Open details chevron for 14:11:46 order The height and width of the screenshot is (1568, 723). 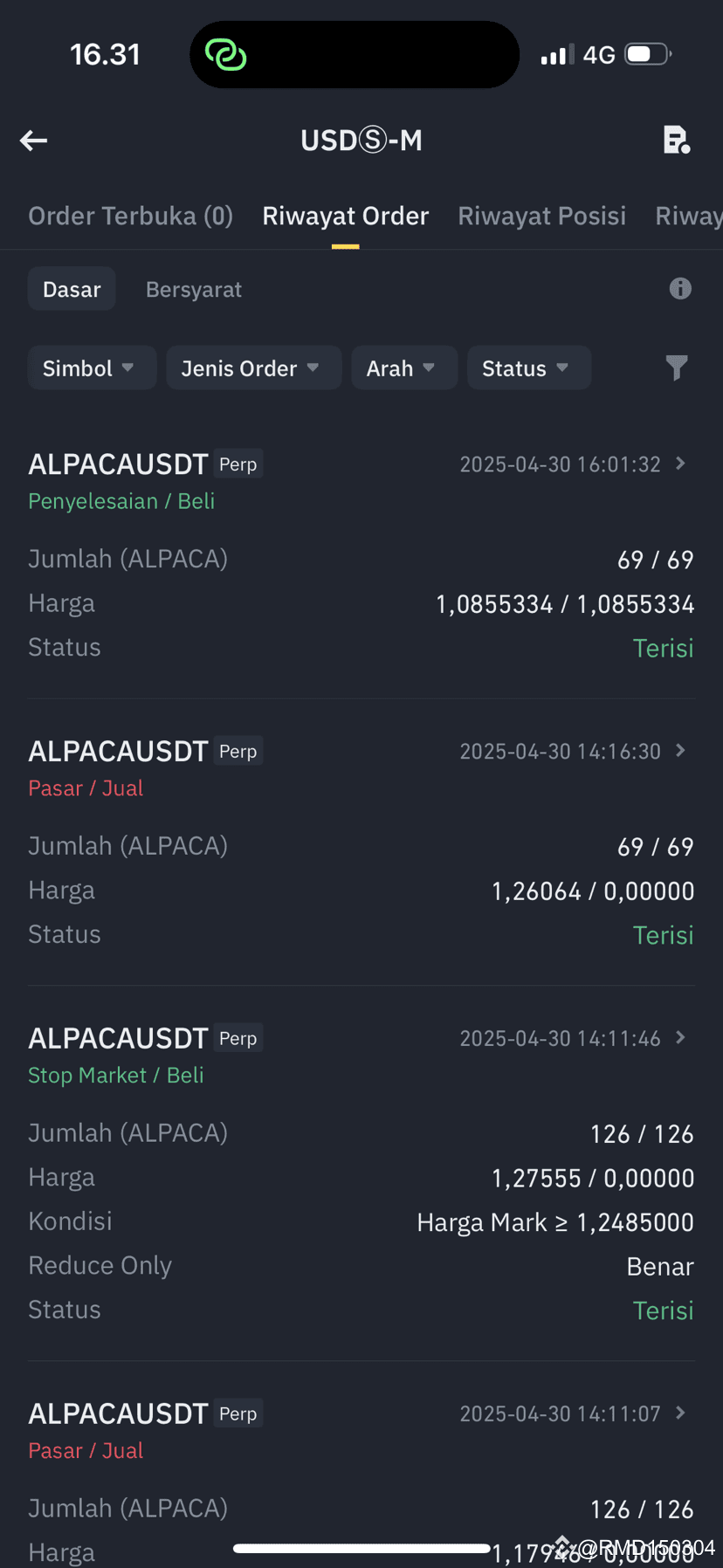pos(681,1038)
